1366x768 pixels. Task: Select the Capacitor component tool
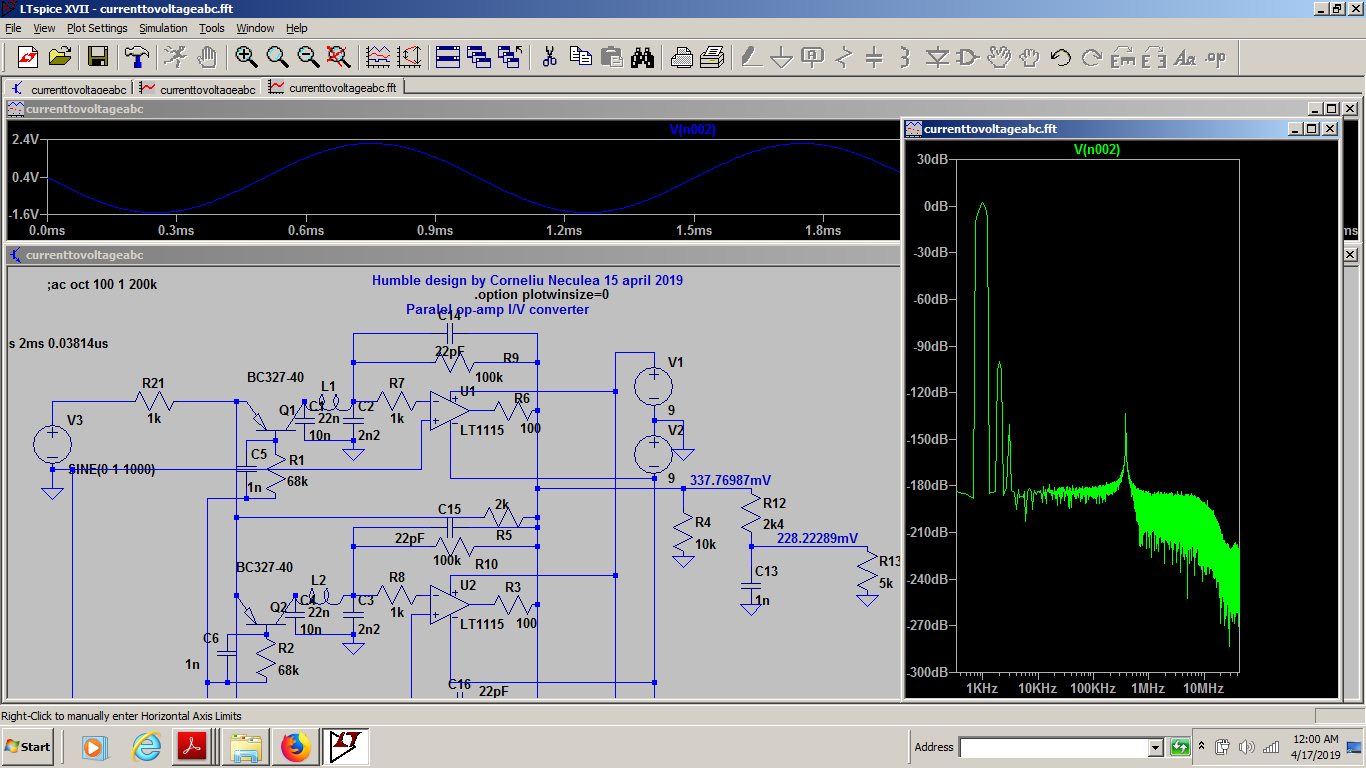click(x=874, y=57)
